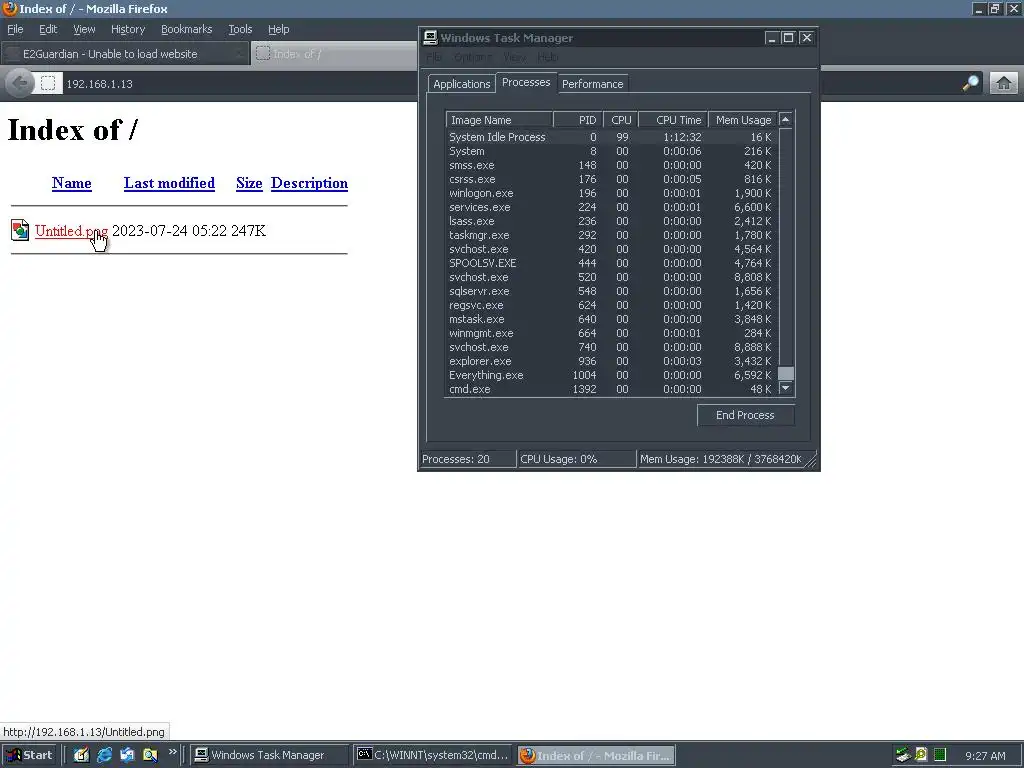The height and width of the screenshot is (768, 1024).
Task: Open the Untitled.png file link
Action: (71, 231)
